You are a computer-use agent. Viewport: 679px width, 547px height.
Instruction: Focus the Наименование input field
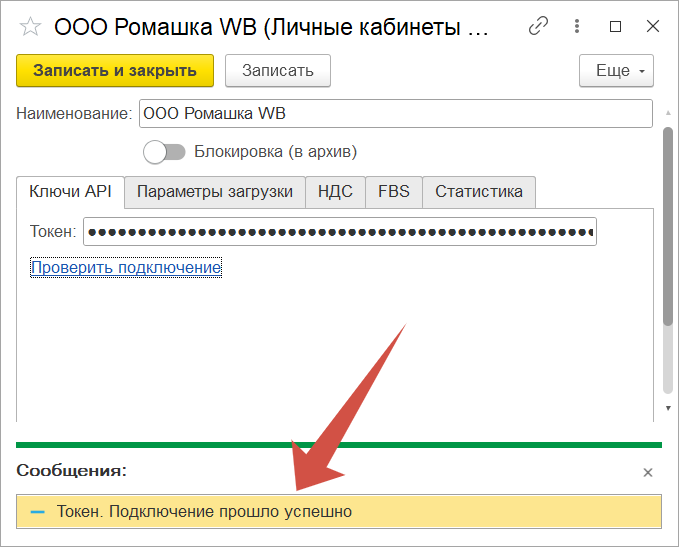pos(395,114)
